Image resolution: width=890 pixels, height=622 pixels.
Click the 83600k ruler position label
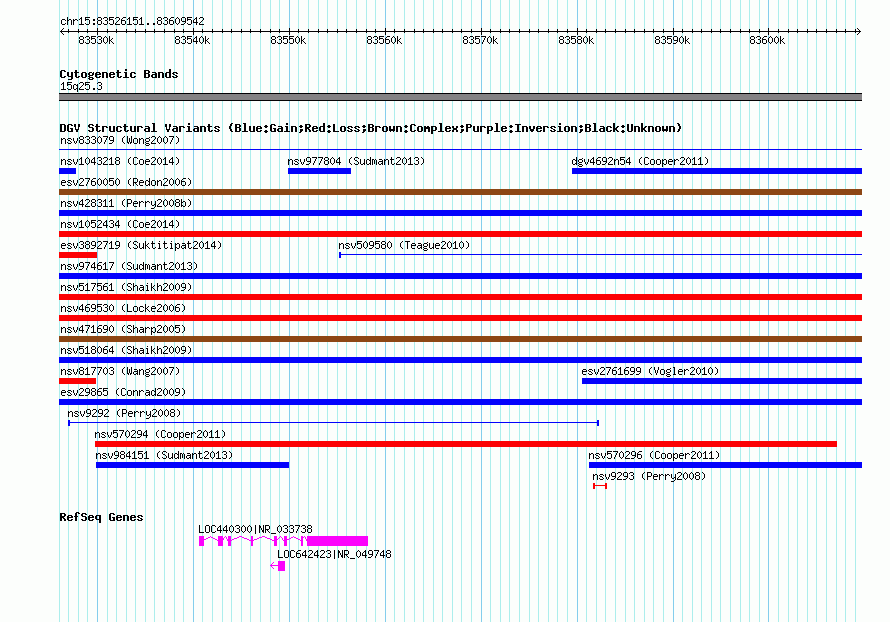click(x=767, y=40)
